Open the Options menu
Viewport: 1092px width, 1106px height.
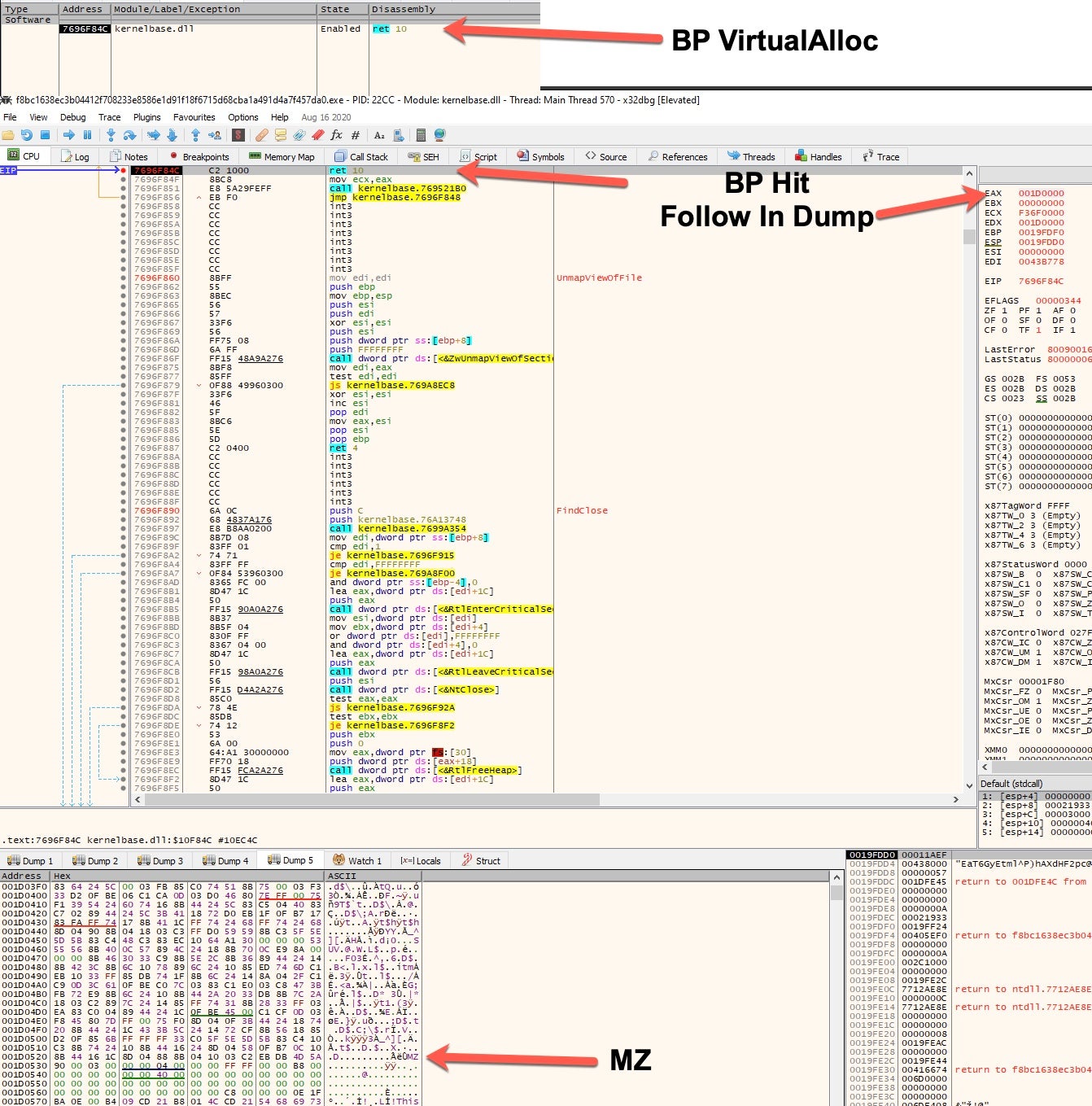242,117
